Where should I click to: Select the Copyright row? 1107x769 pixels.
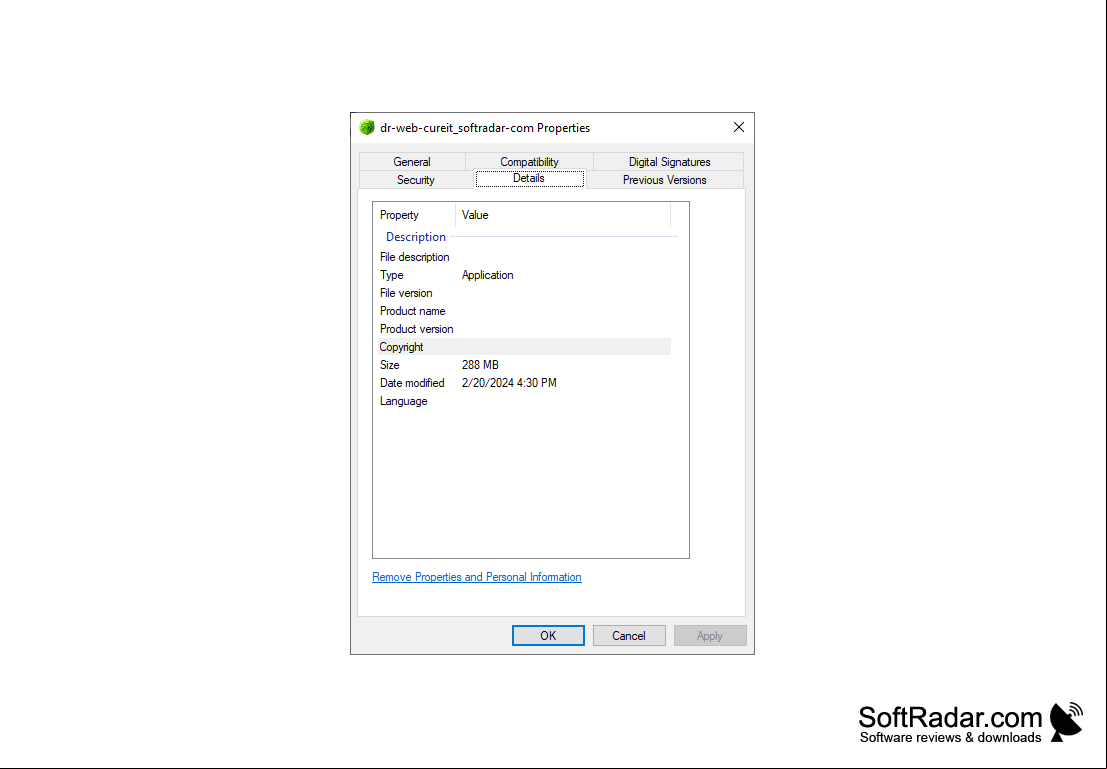pos(525,347)
